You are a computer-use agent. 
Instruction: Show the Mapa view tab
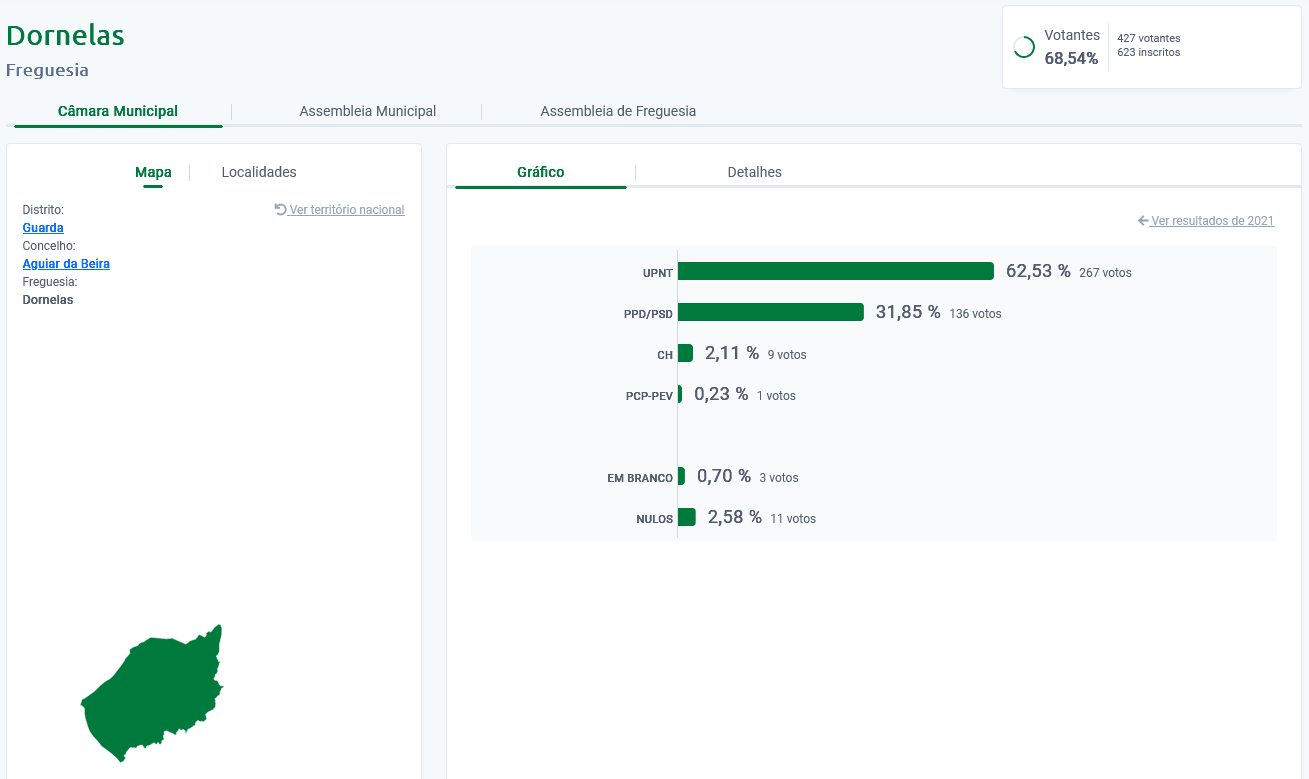(153, 172)
